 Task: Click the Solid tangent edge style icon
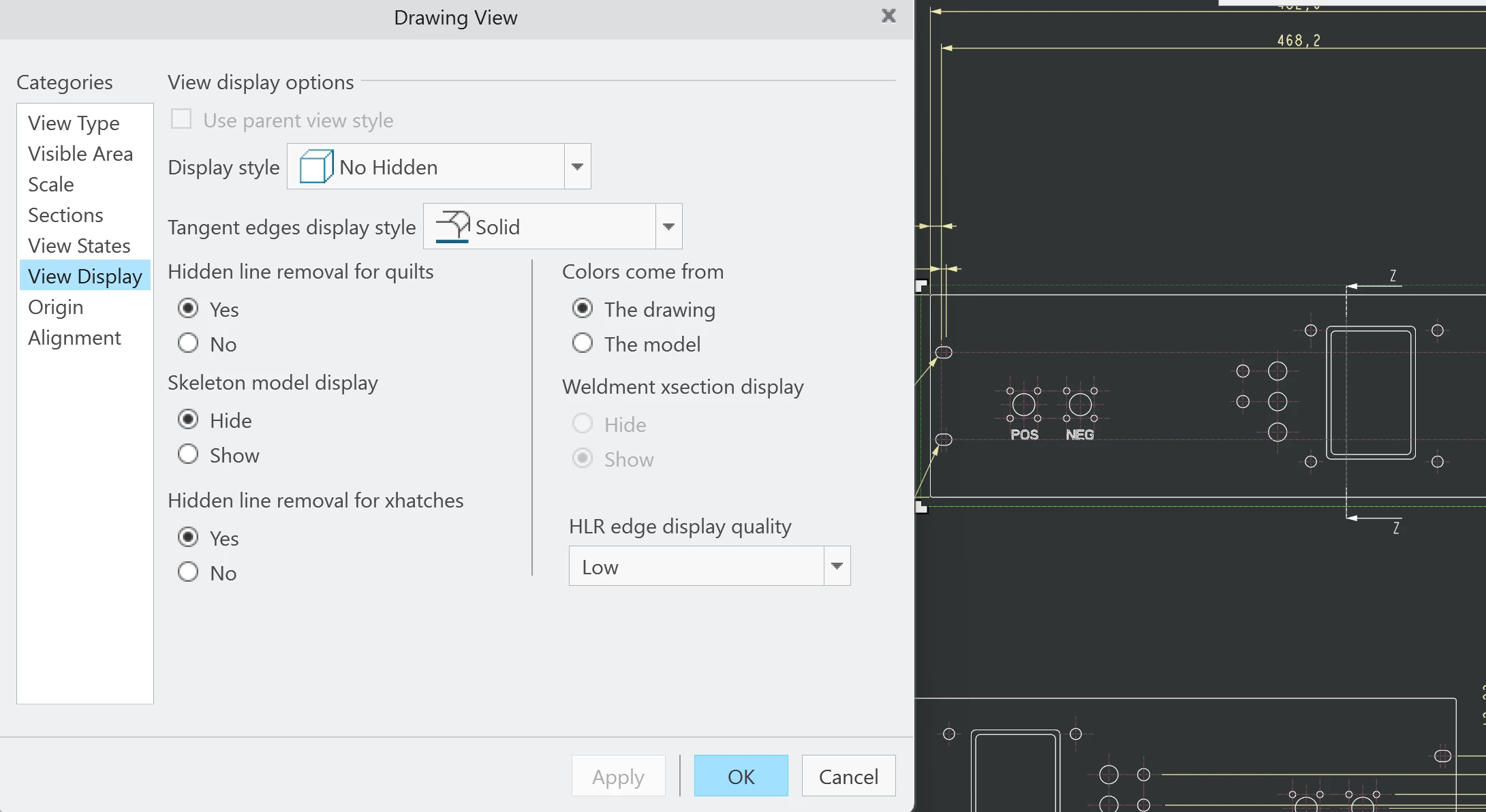click(x=452, y=226)
